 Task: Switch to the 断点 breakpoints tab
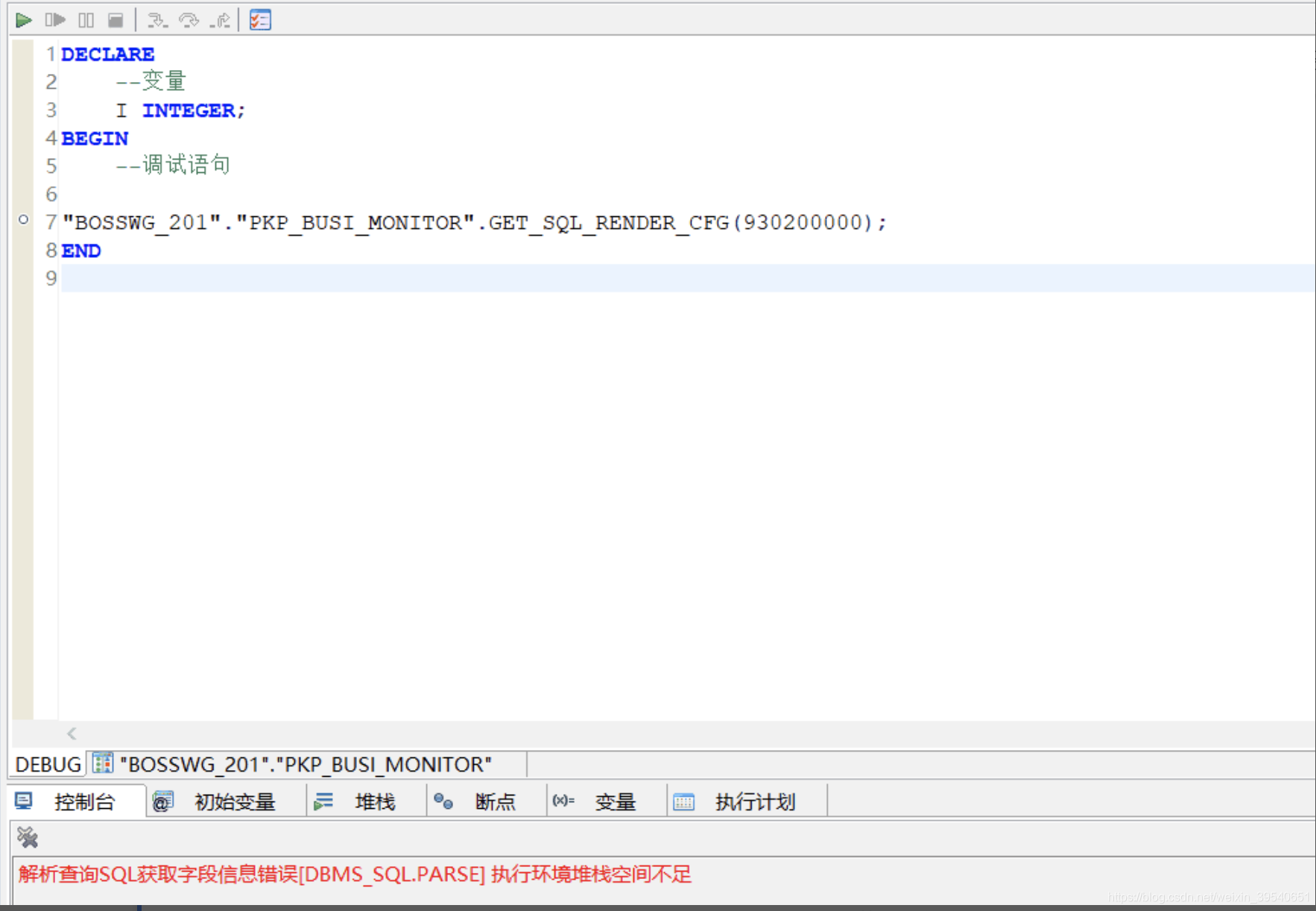487,802
